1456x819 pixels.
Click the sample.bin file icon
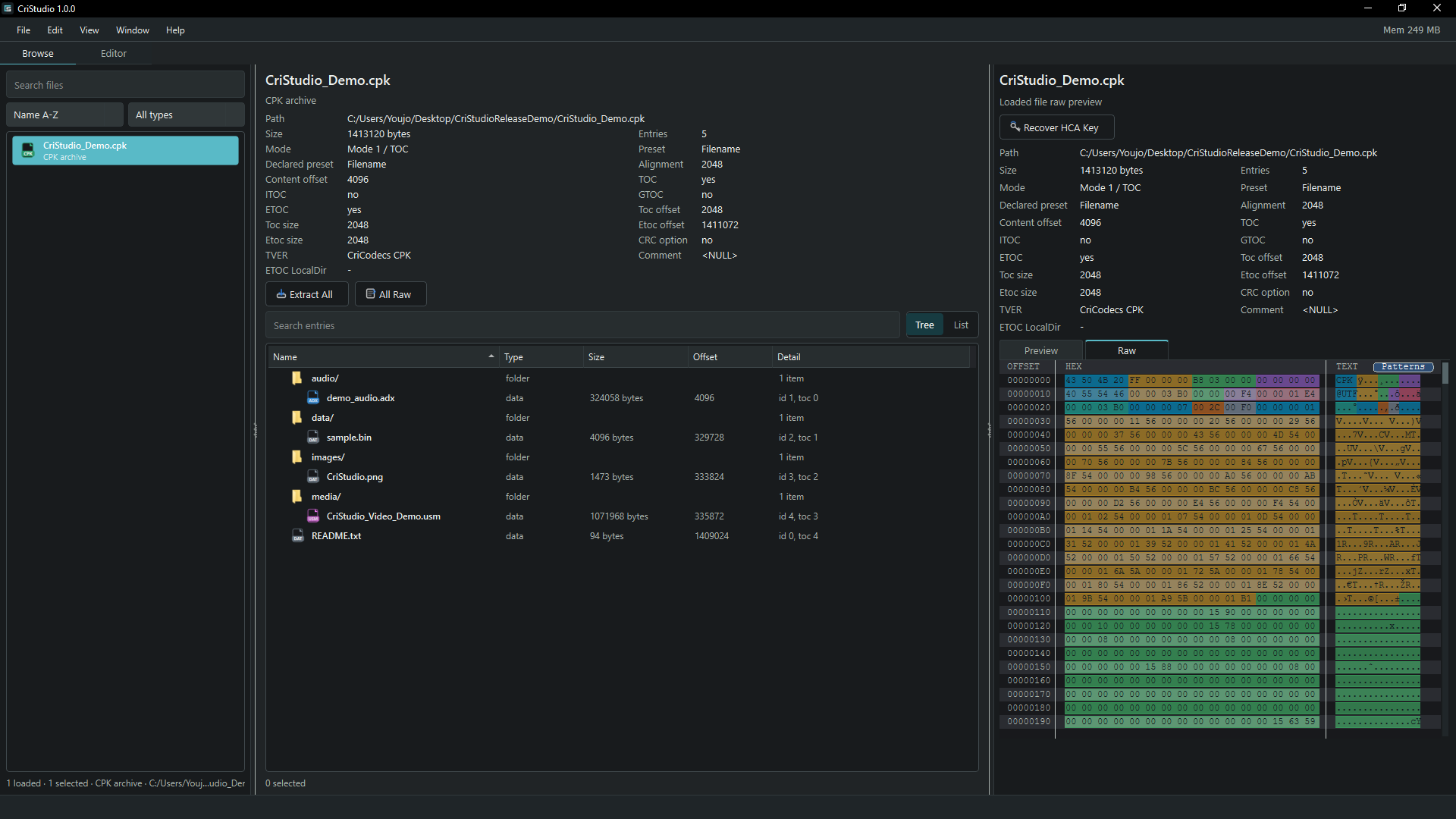point(313,437)
